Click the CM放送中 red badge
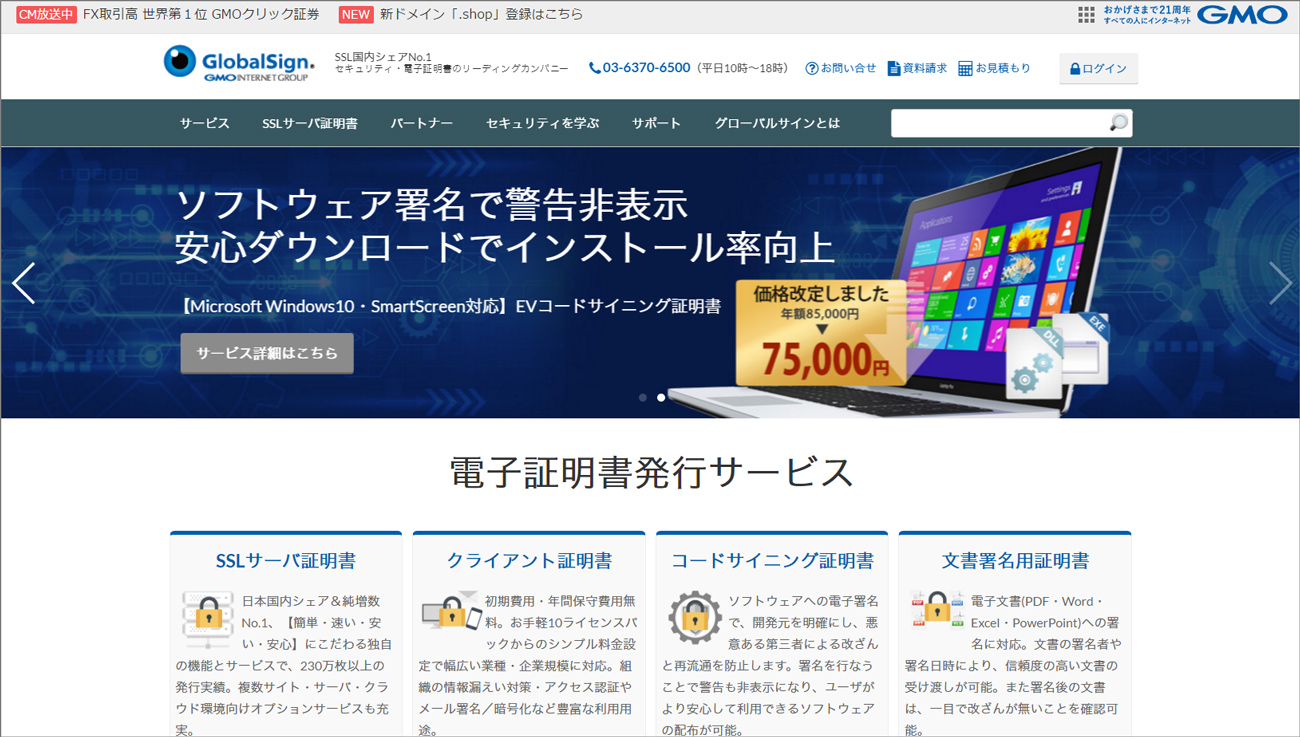Image resolution: width=1300 pixels, height=737 pixels. click(46, 15)
